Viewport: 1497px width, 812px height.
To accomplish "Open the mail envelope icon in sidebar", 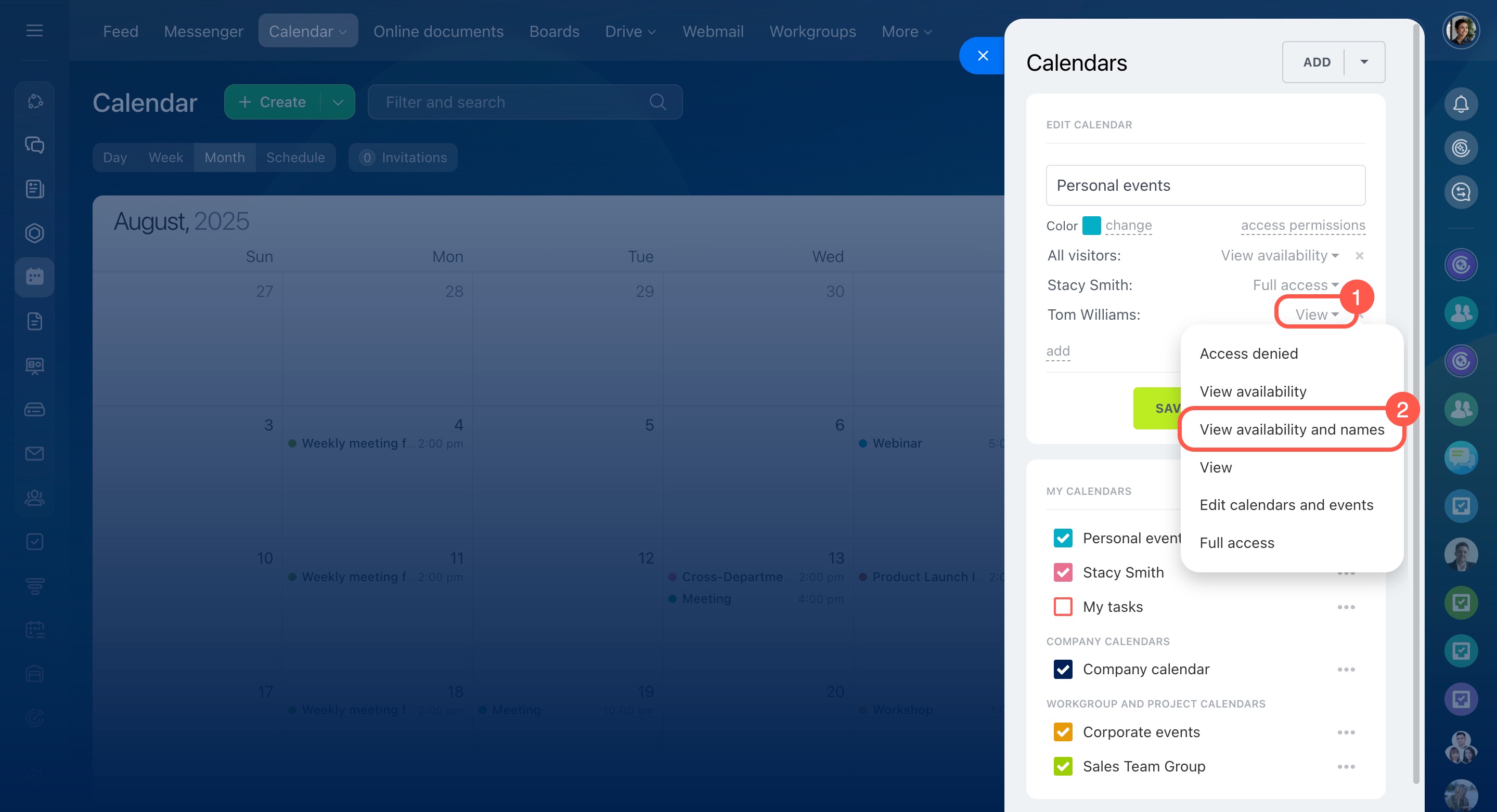I will tap(34, 453).
